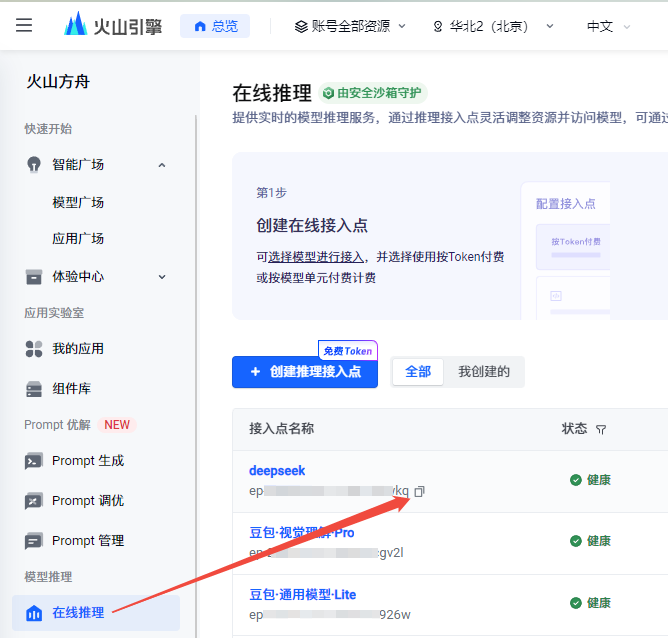Viewport: 668px width, 638px height.
Task: Open Prompt 生成 in the sidebar
Action: (88, 460)
